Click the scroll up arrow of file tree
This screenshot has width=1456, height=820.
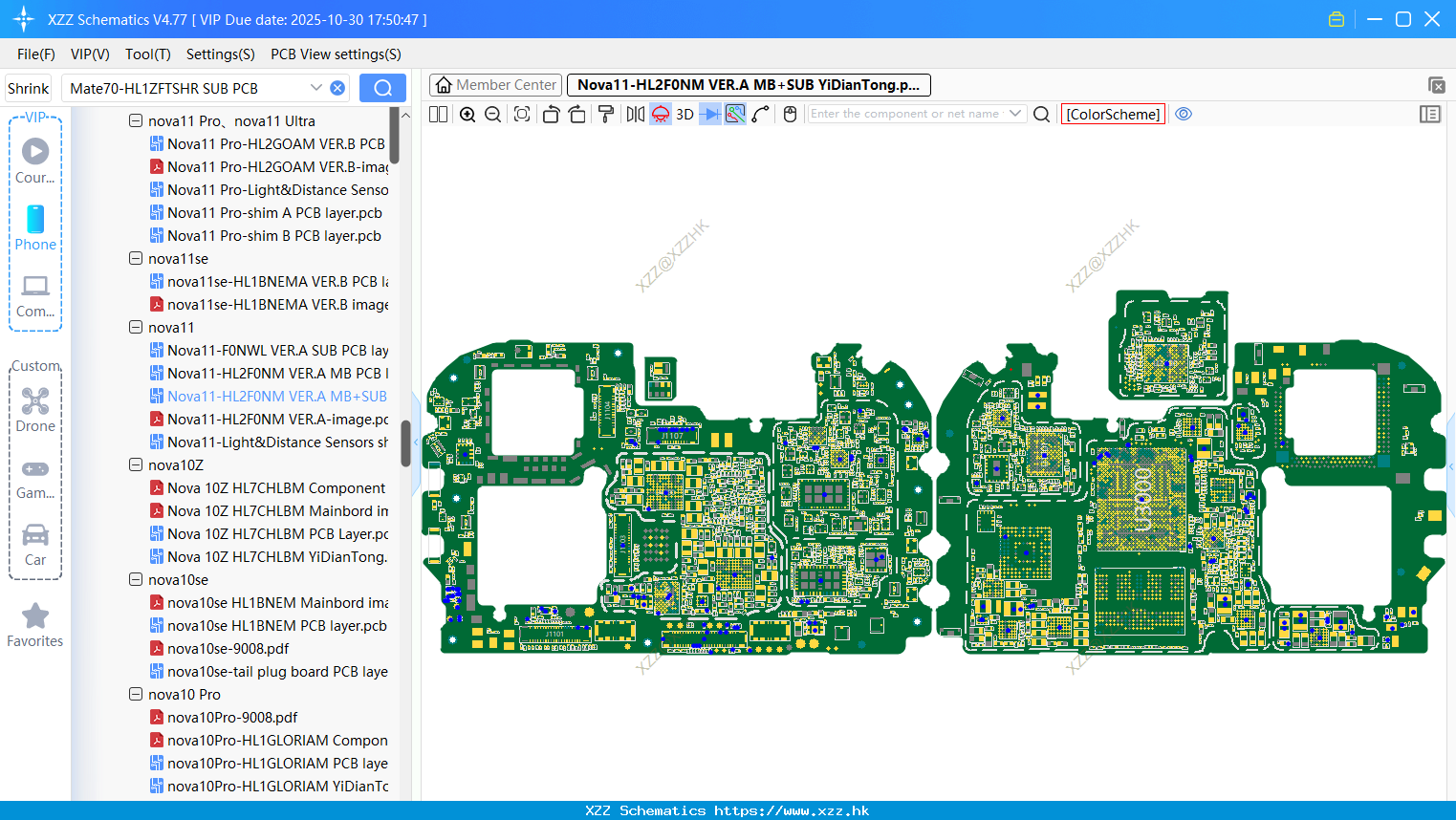tap(405, 116)
